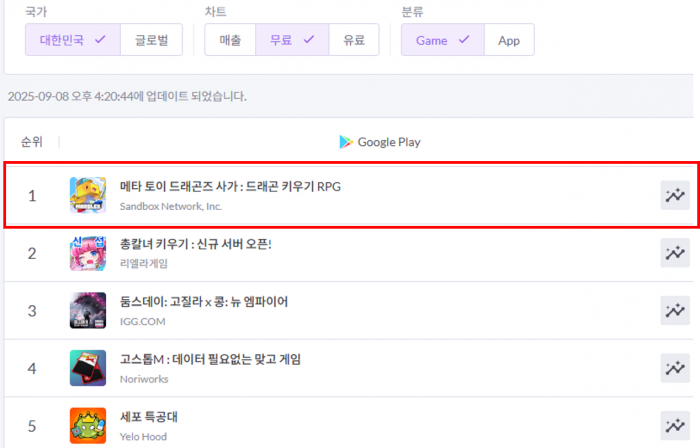The width and height of the screenshot is (700, 448).
Task: Open 총칼녀 키우기 : 신규 서버 오픈! title
Action: click(196, 244)
